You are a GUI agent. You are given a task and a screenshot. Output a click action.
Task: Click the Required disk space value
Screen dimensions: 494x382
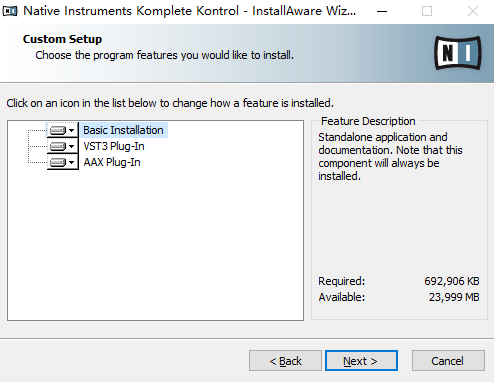[x=452, y=281]
